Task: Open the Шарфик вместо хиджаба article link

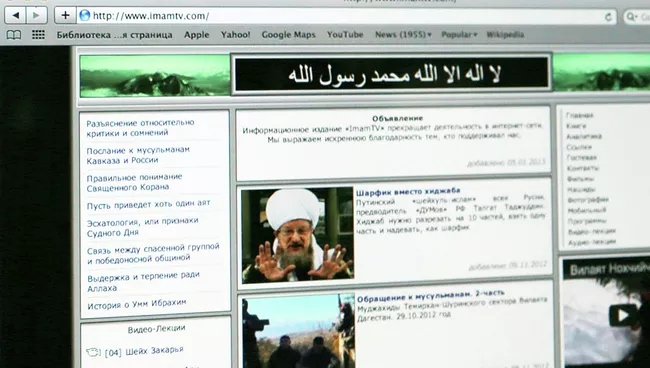Action: point(408,191)
